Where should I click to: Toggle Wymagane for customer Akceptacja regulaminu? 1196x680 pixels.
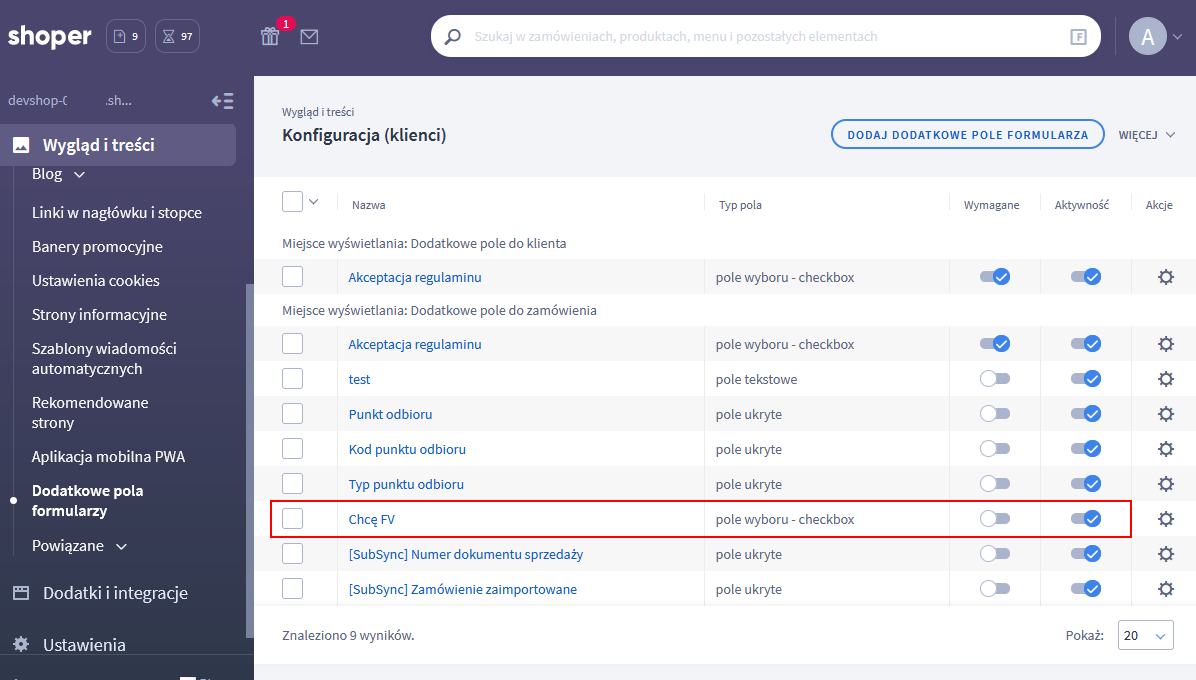(995, 277)
